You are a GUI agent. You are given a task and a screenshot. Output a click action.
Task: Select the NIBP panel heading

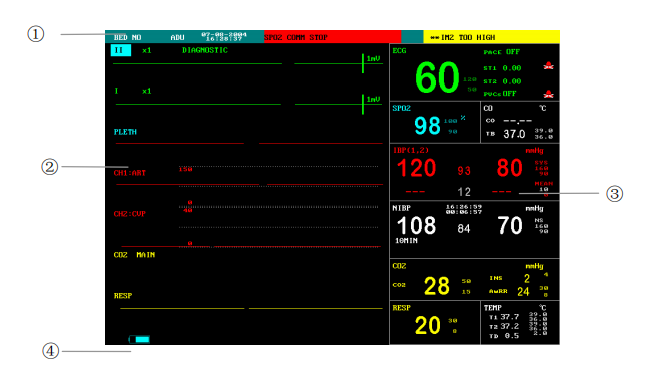coord(401,208)
